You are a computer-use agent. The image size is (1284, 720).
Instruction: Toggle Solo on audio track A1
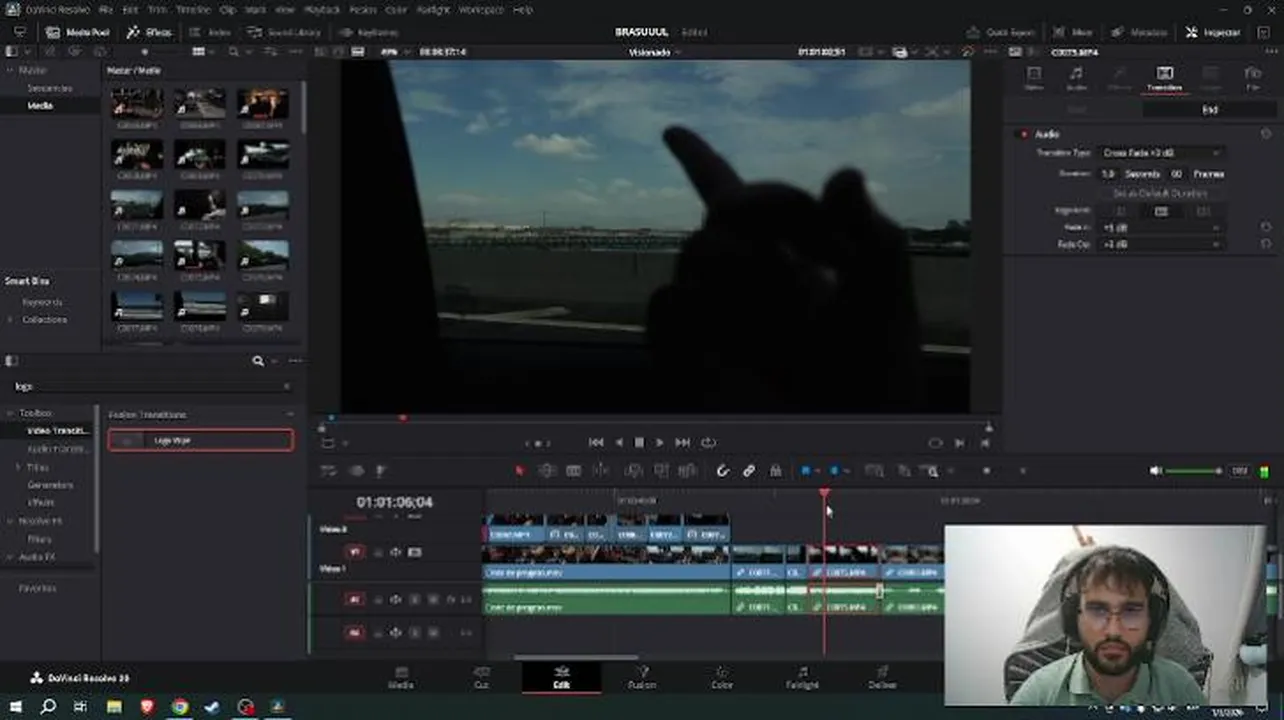(415, 599)
